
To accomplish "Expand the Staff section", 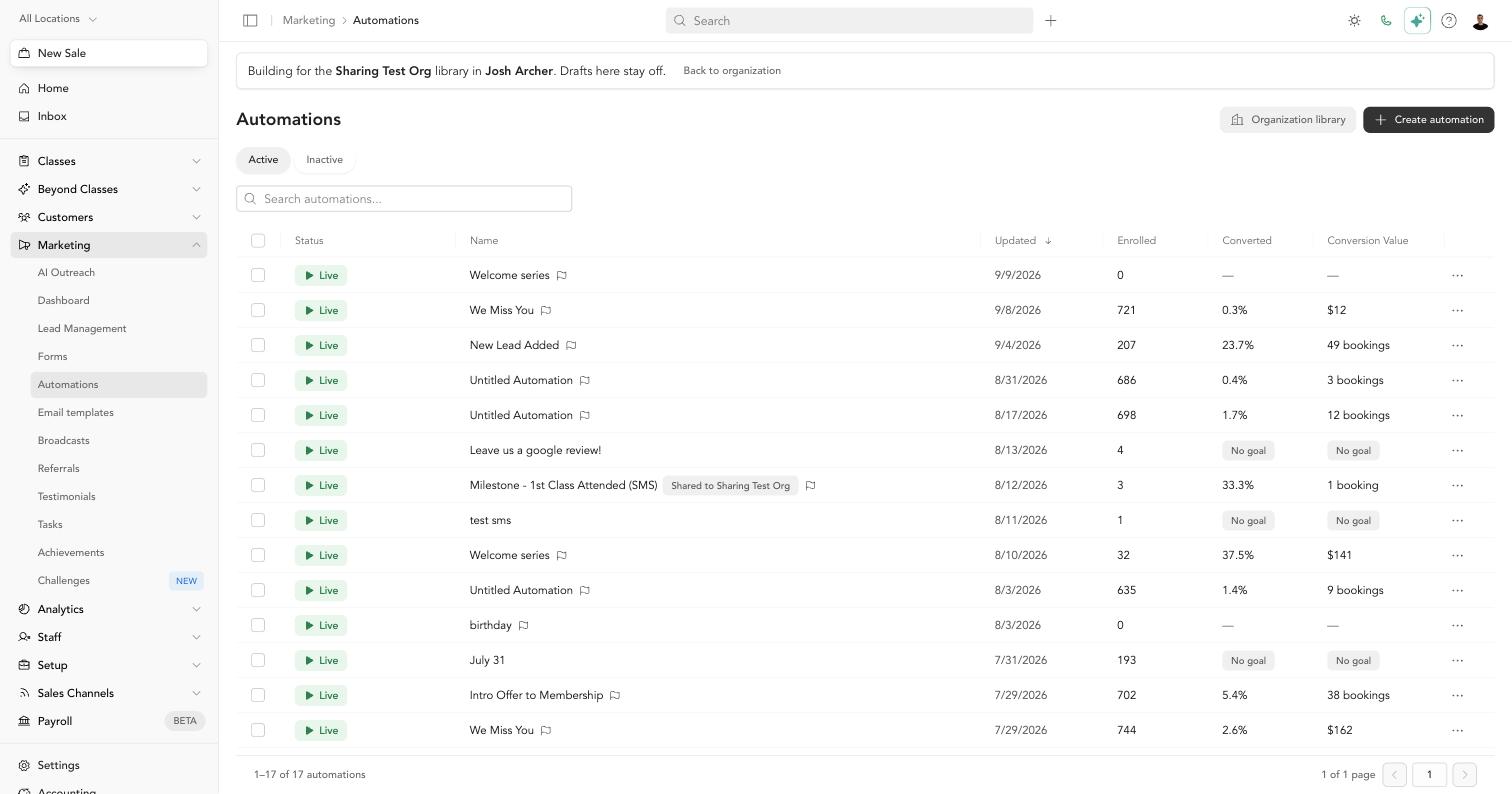I will 109,637.
